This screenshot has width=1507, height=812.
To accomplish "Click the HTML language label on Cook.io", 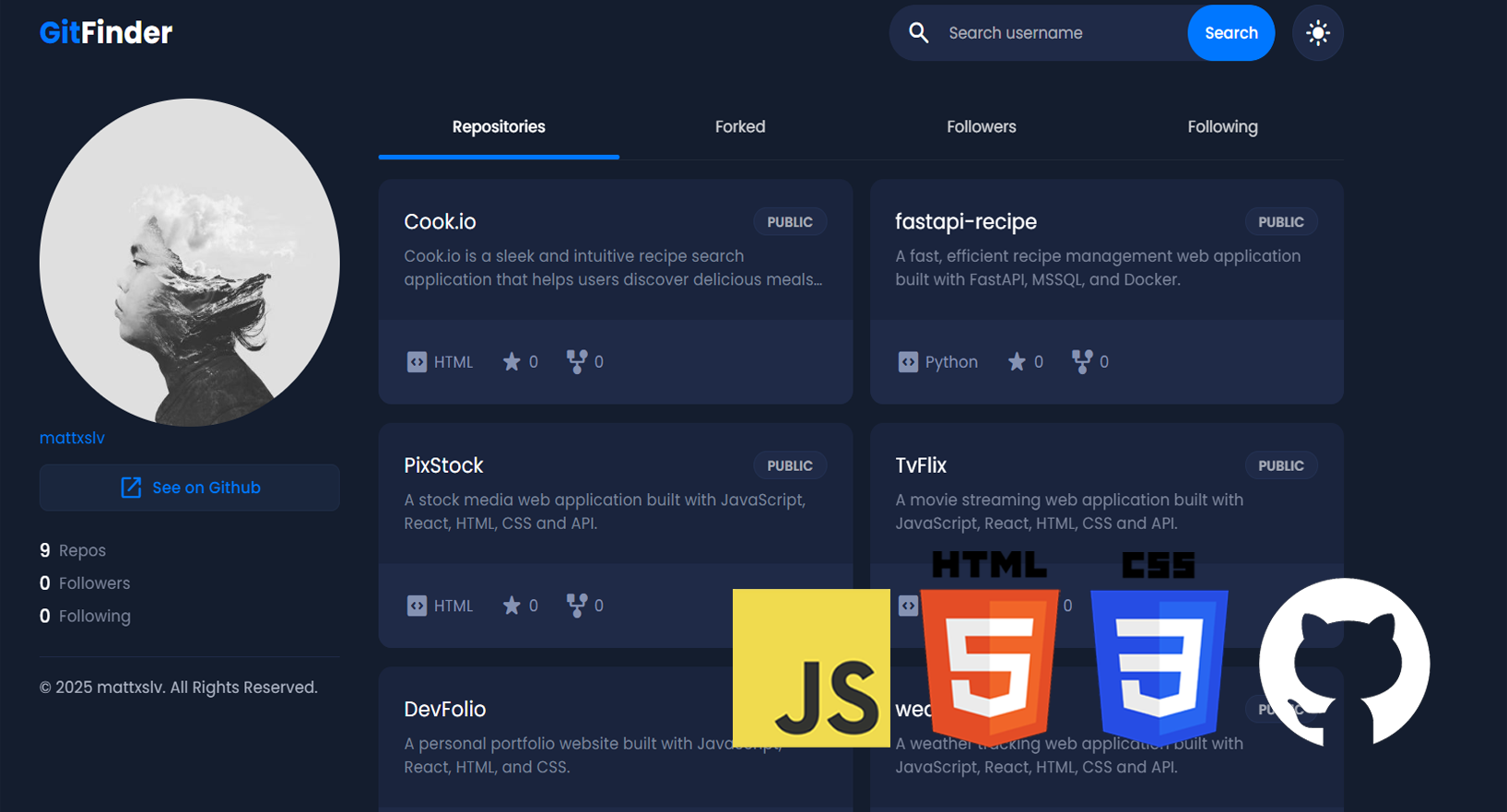I will pos(453,362).
